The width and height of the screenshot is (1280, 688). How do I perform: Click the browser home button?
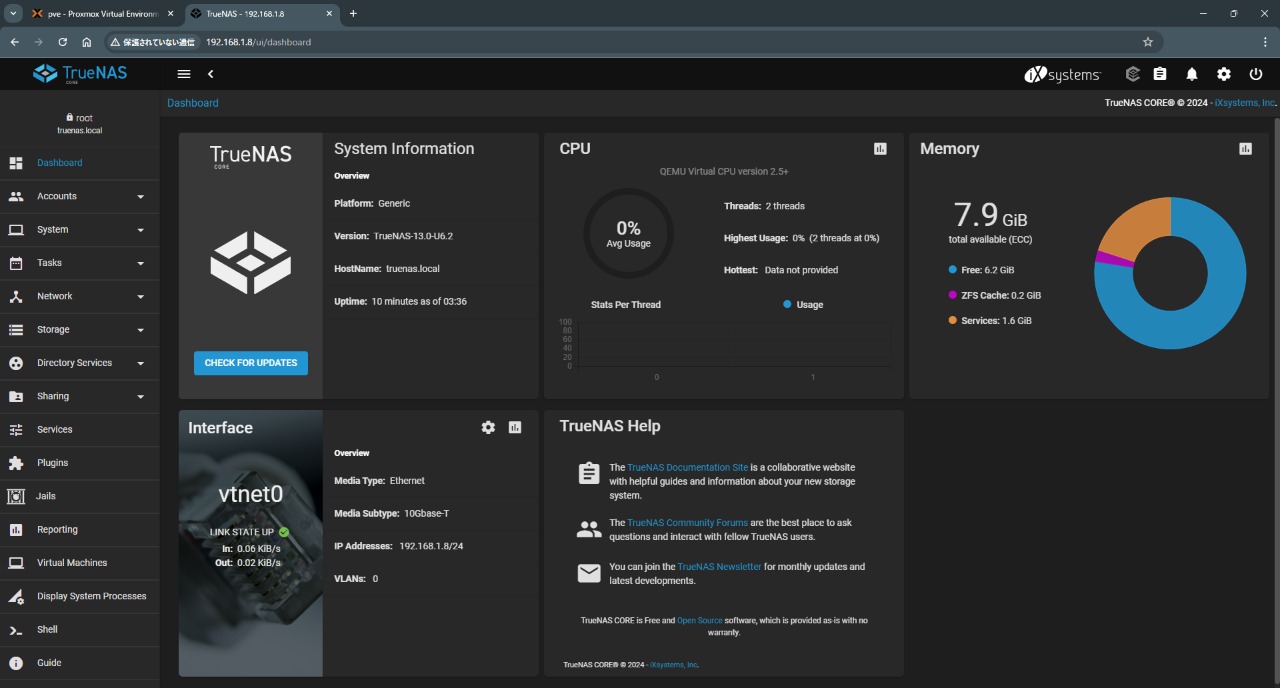point(87,42)
